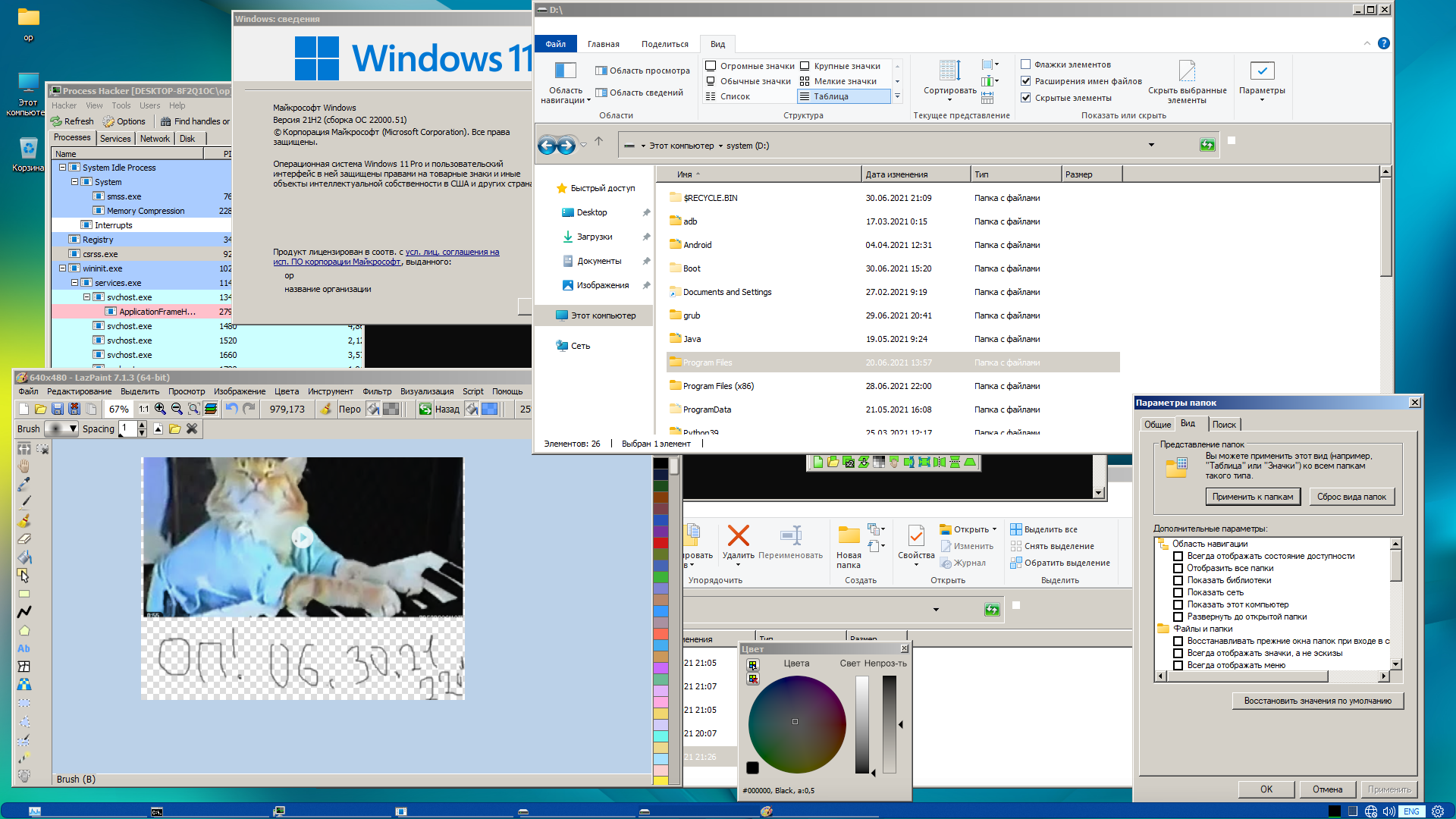Click the red X Удалить icon in Explorer
The height and width of the screenshot is (819, 1456).
click(738, 535)
